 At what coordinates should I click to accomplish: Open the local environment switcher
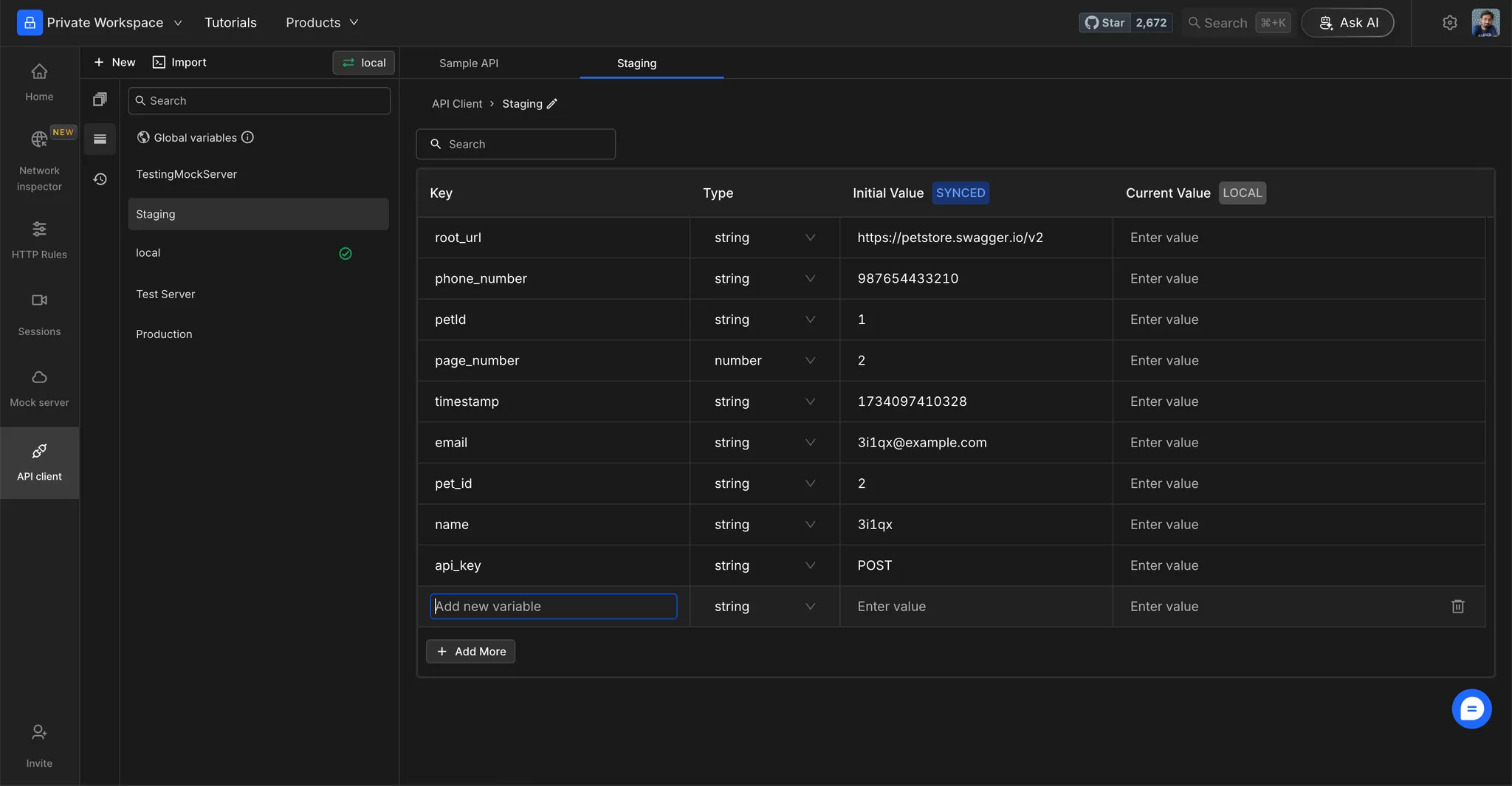(x=363, y=63)
